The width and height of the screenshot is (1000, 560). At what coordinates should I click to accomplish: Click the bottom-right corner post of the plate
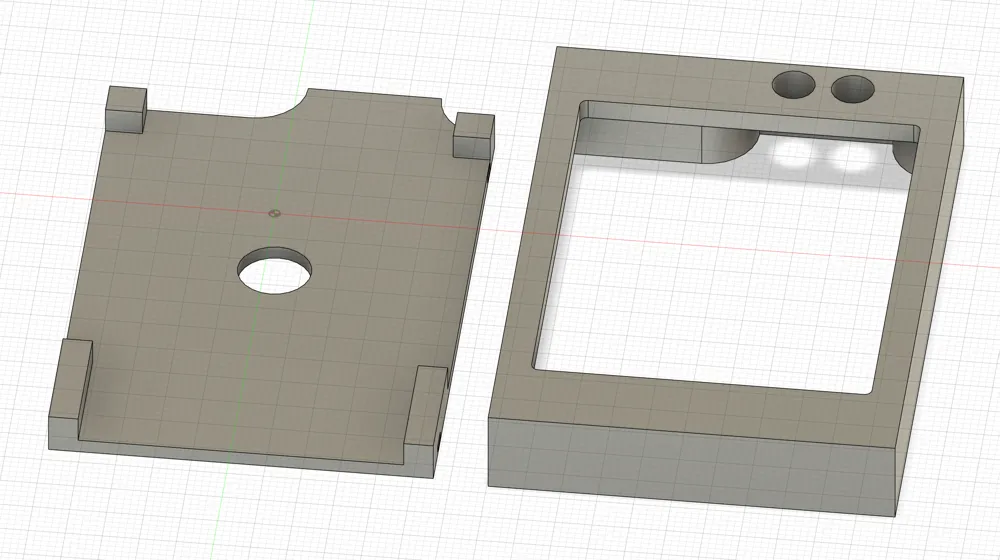(x=427, y=410)
